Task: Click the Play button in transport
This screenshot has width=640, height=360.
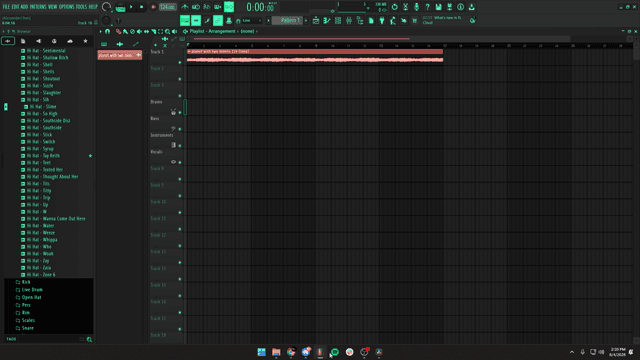Action: pyautogui.click(x=131, y=7)
